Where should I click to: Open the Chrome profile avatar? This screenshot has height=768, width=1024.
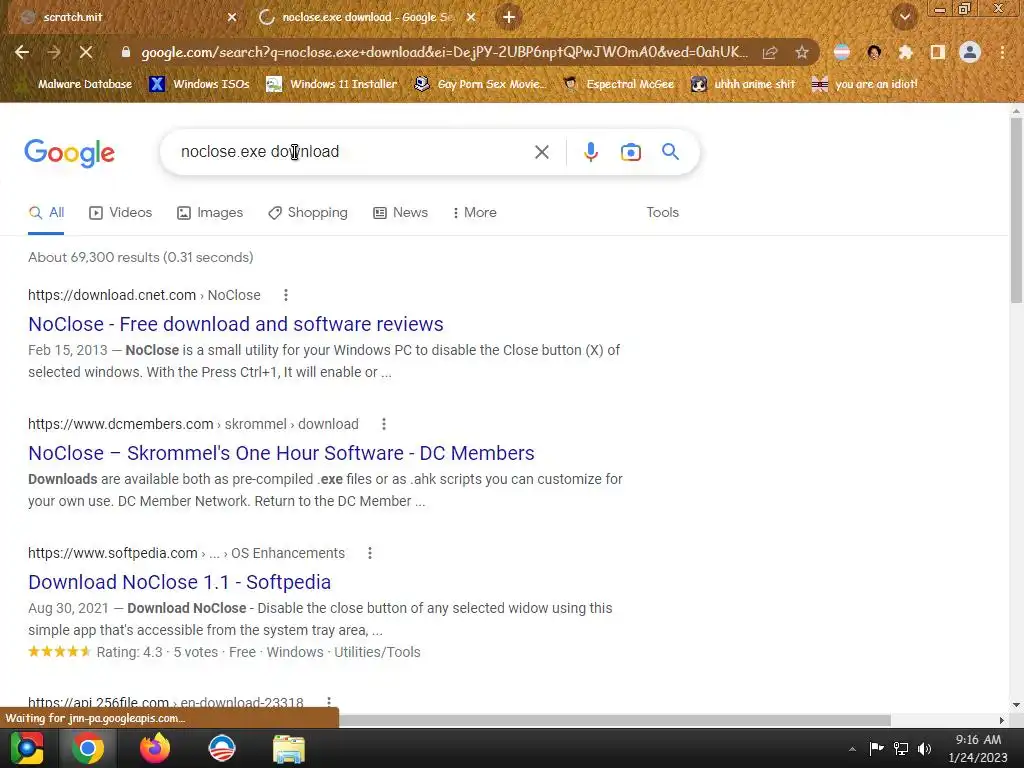(x=970, y=52)
